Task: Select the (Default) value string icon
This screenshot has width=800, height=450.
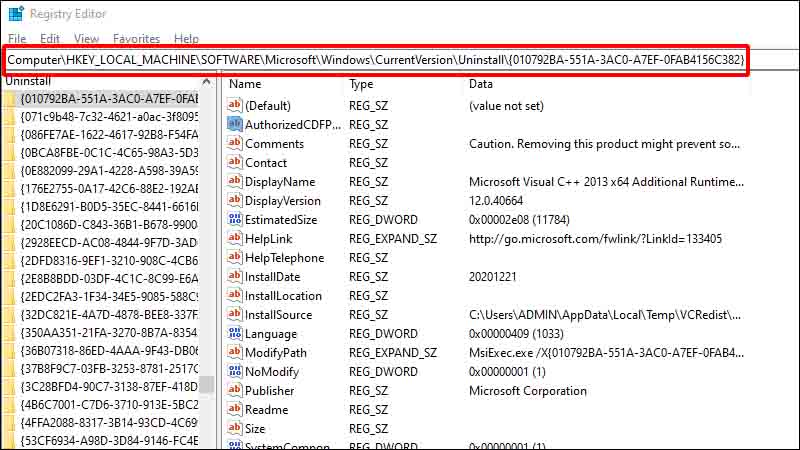Action: click(235, 105)
